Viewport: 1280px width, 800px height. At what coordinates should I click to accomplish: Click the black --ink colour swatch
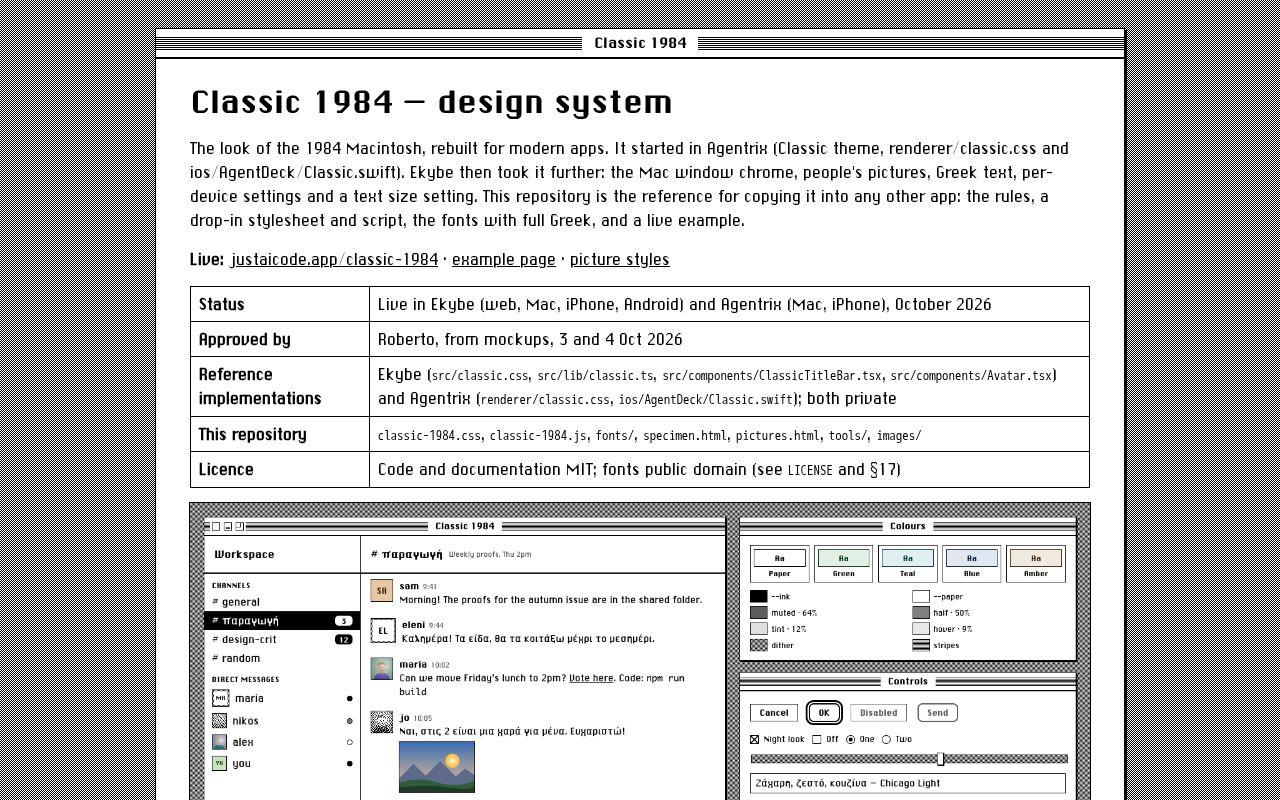tap(759, 597)
